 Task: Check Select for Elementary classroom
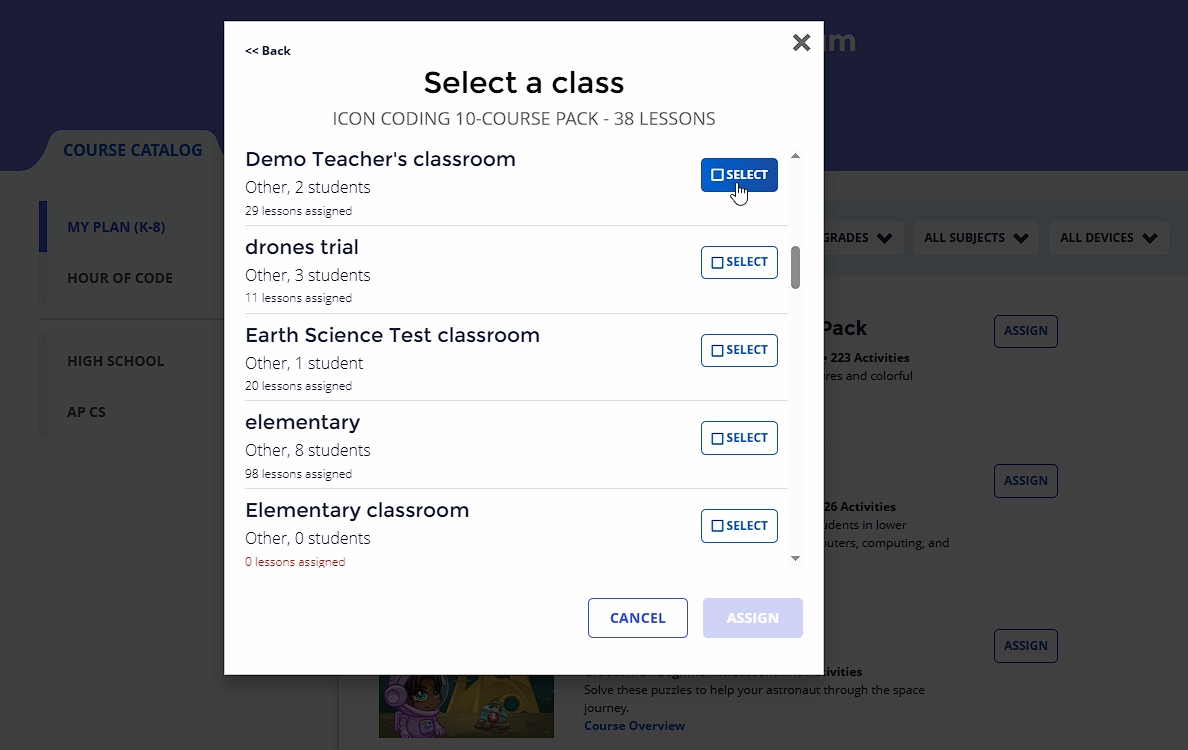739,526
